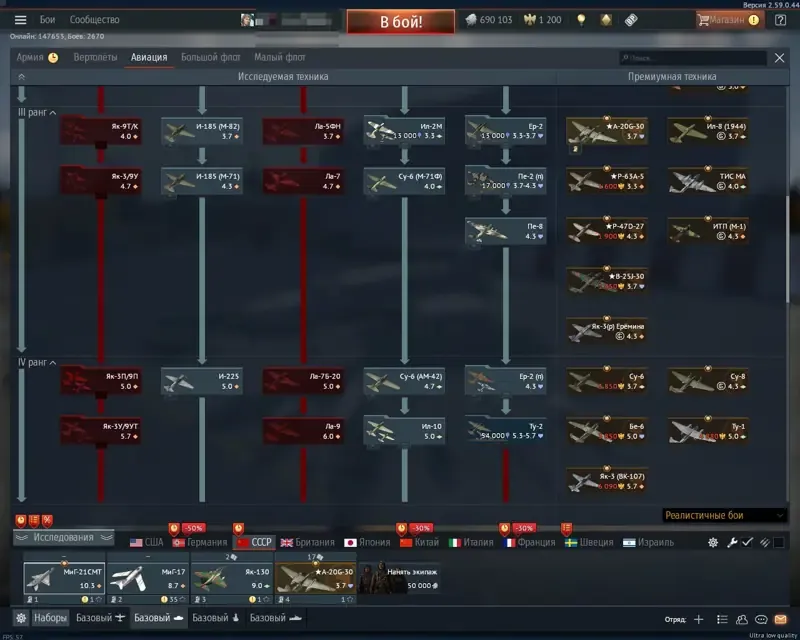Add squad member with plus icon
The width and height of the screenshot is (800, 640).
(698, 619)
